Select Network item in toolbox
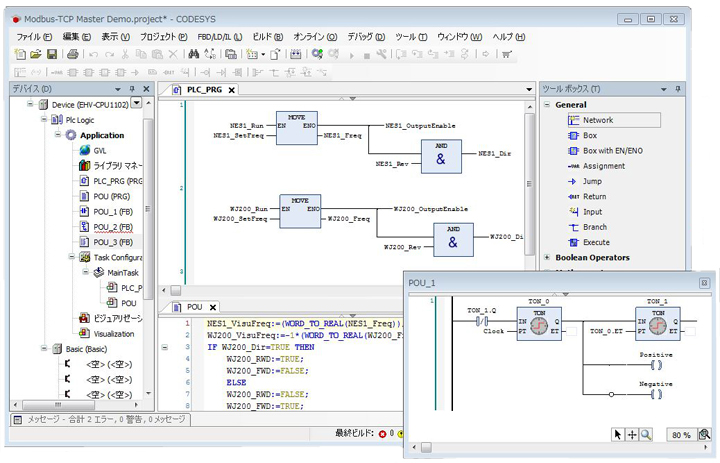The image size is (720, 463). [614, 120]
